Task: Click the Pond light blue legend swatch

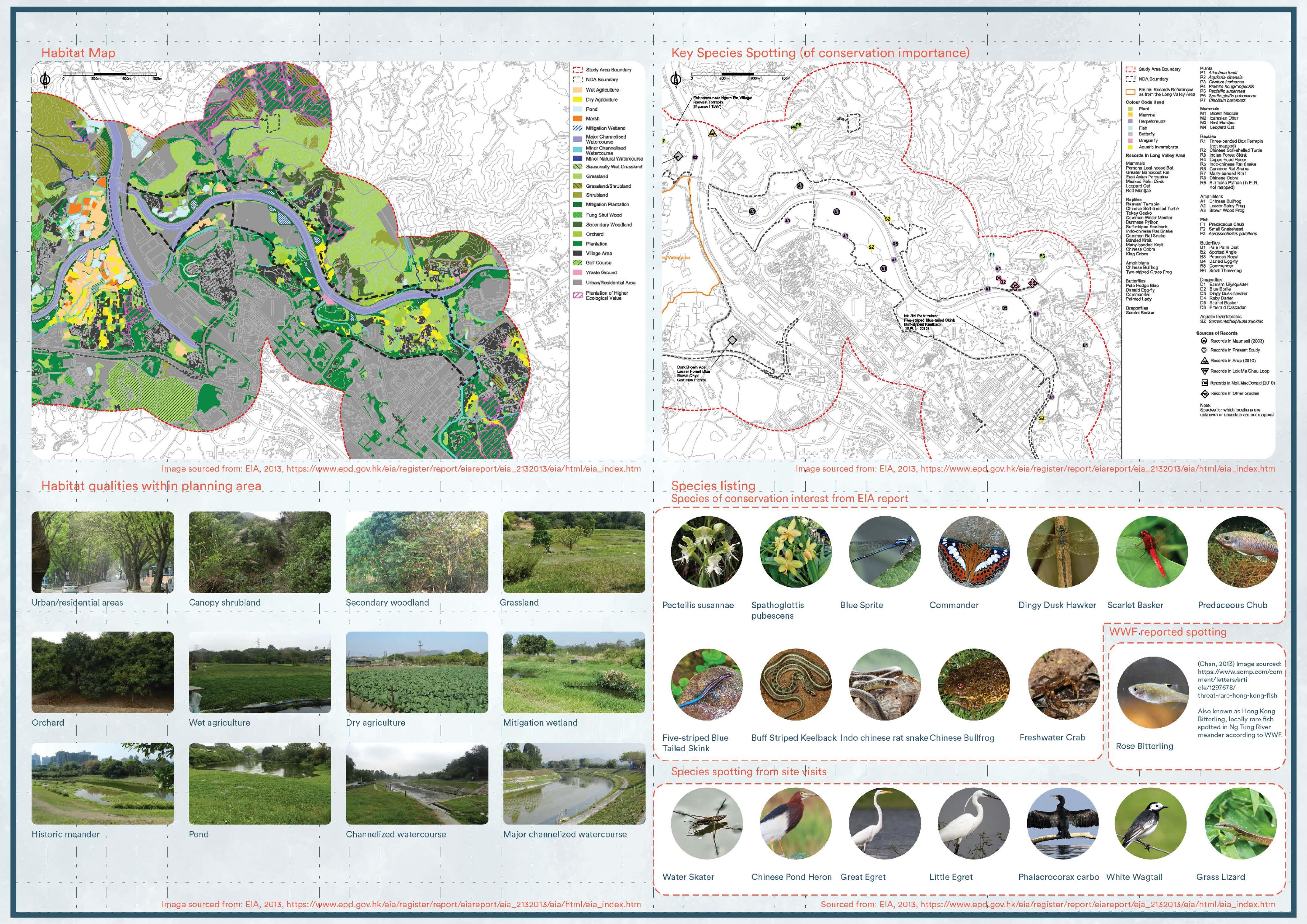Action: (x=578, y=109)
